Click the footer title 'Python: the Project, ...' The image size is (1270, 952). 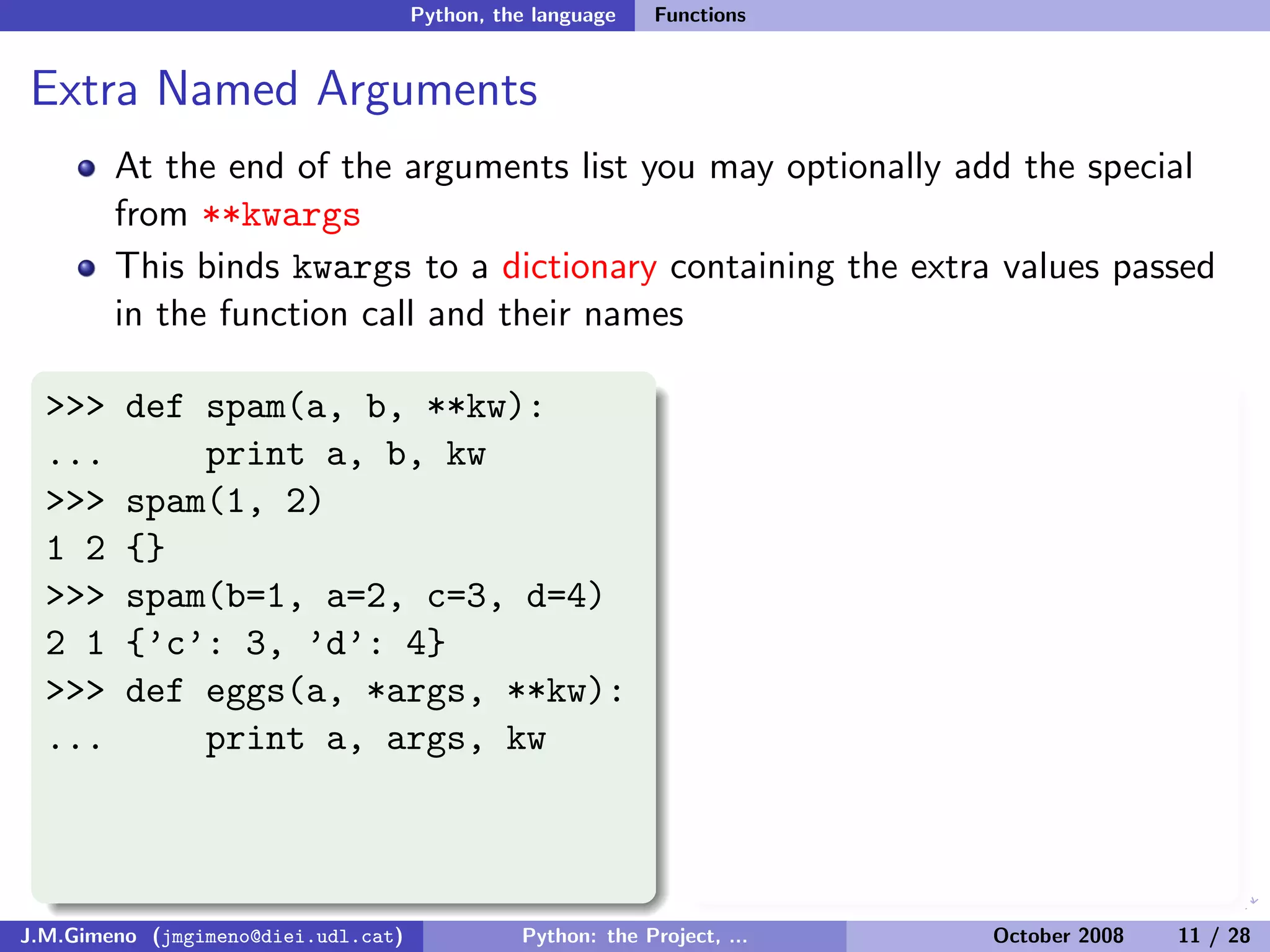pyautogui.click(x=635, y=935)
